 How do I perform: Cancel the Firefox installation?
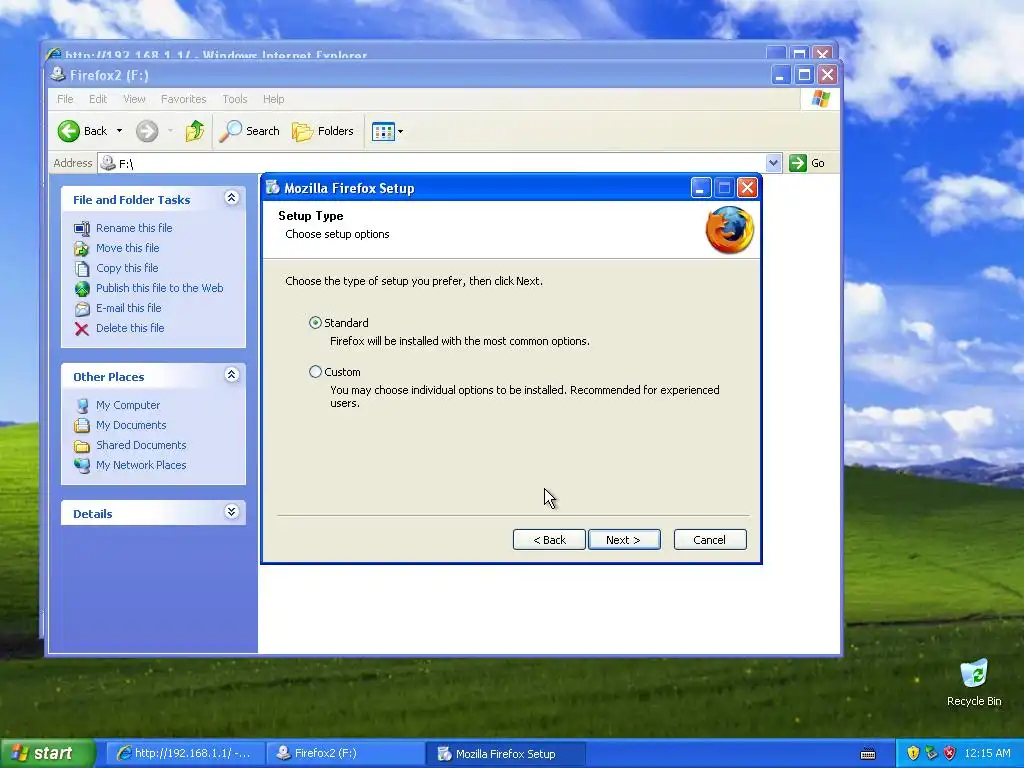[710, 539]
